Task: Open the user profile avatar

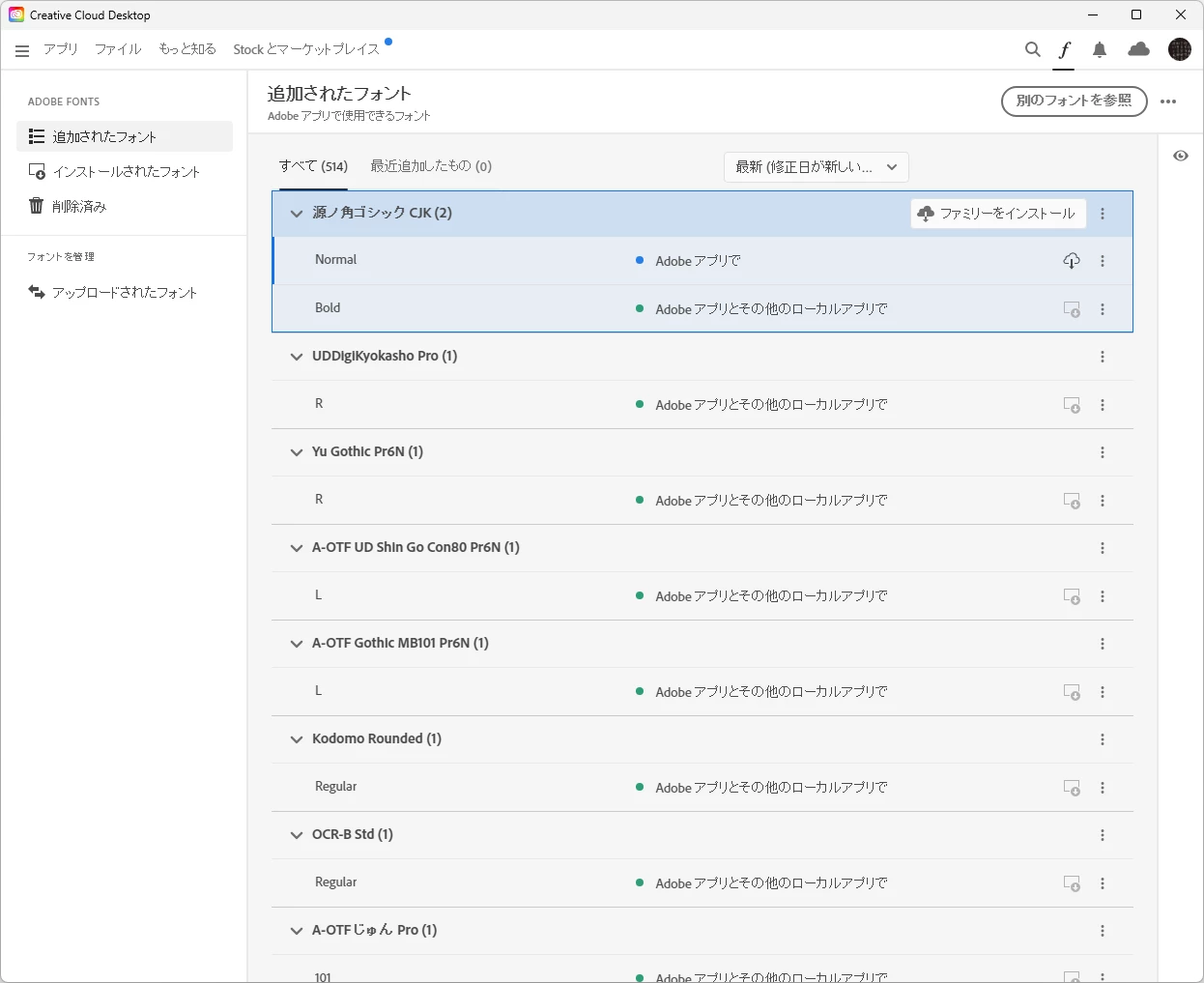Action: coord(1180,49)
